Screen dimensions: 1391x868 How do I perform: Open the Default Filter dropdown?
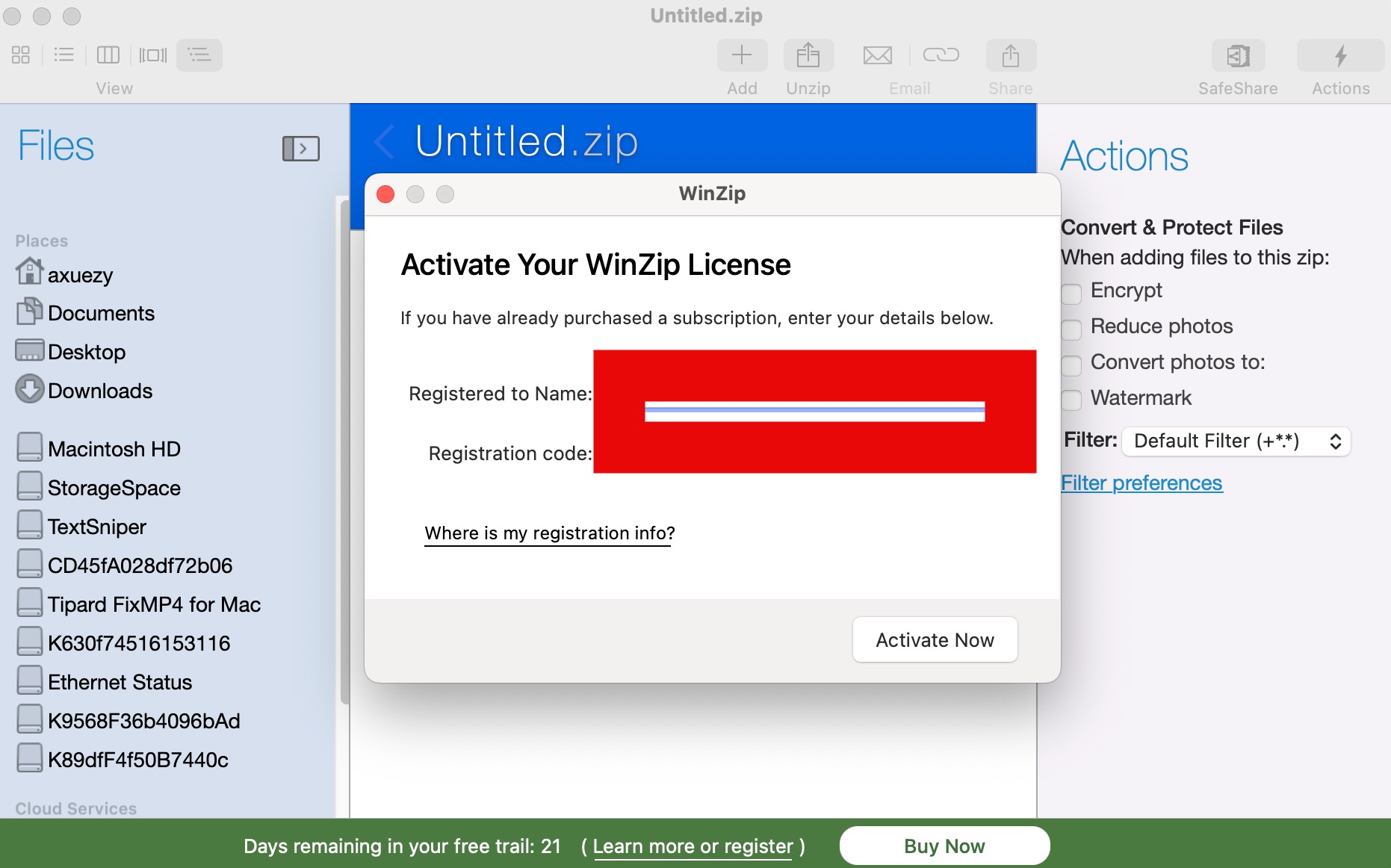[1236, 441]
